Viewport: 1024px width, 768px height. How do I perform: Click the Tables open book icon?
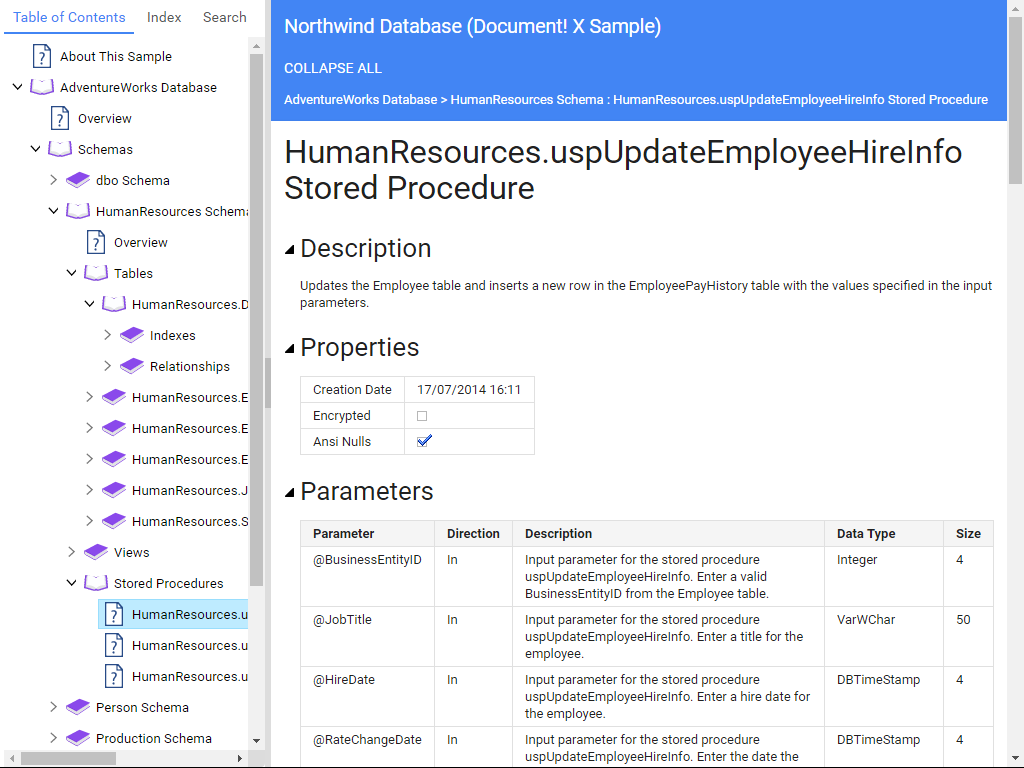95,273
